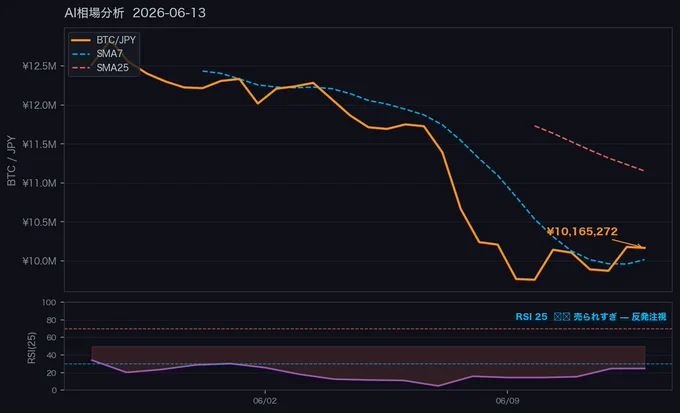Click the red dashed SMA25 legend swatch
This screenshot has height=413, width=680.
(x=81, y=68)
